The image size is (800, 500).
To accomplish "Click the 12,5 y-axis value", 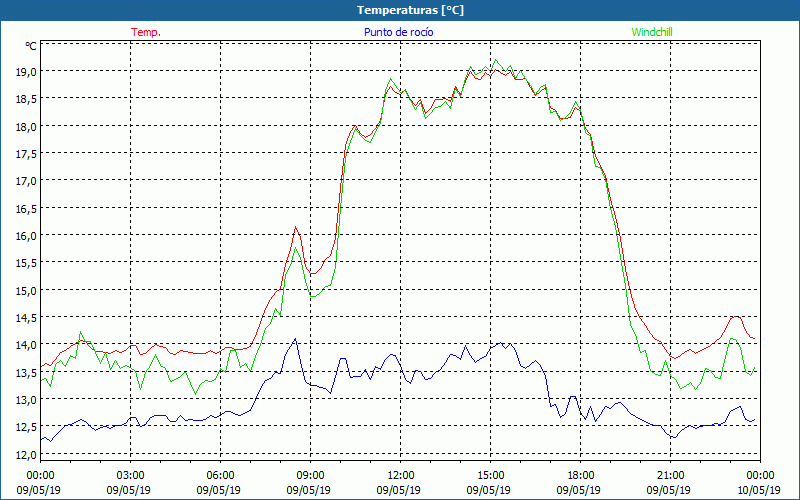I will [26, 427].
